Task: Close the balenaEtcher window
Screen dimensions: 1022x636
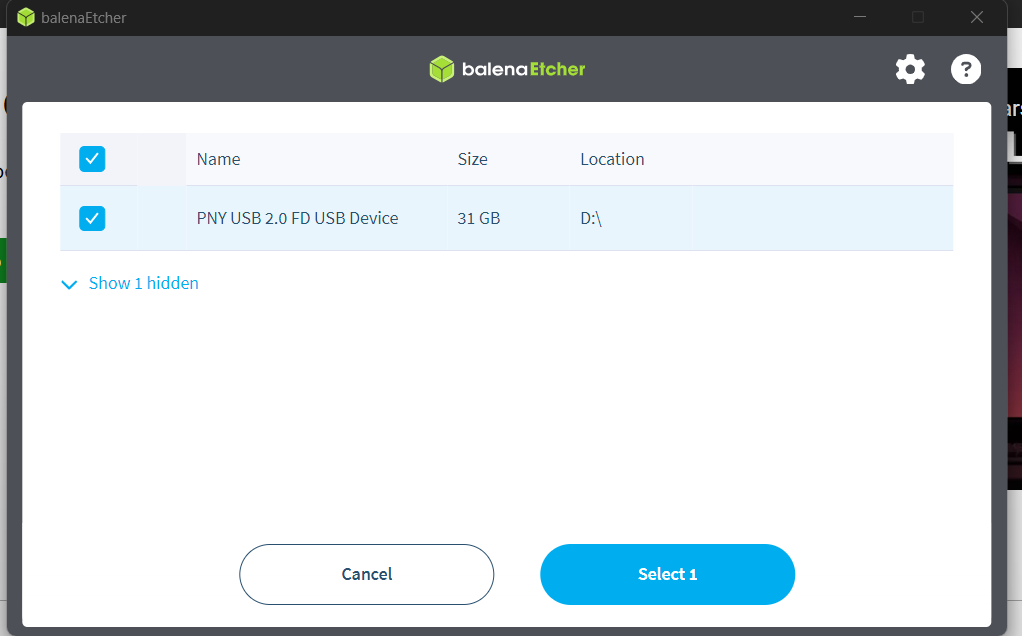Action: tap(977, 17)
